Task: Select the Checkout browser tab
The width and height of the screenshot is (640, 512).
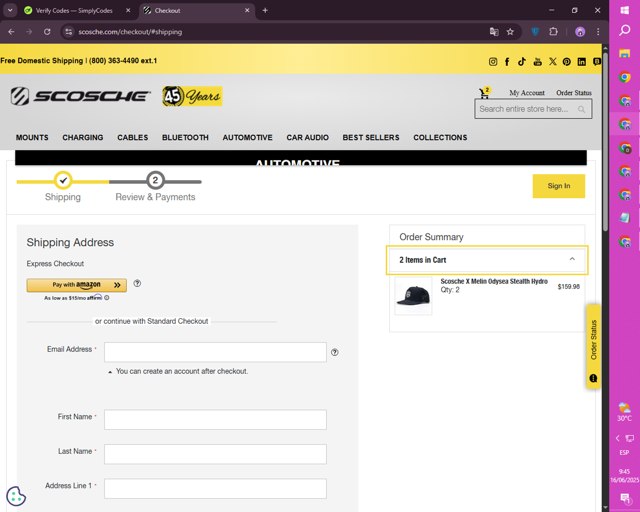Action: click(x=196, y=11)
